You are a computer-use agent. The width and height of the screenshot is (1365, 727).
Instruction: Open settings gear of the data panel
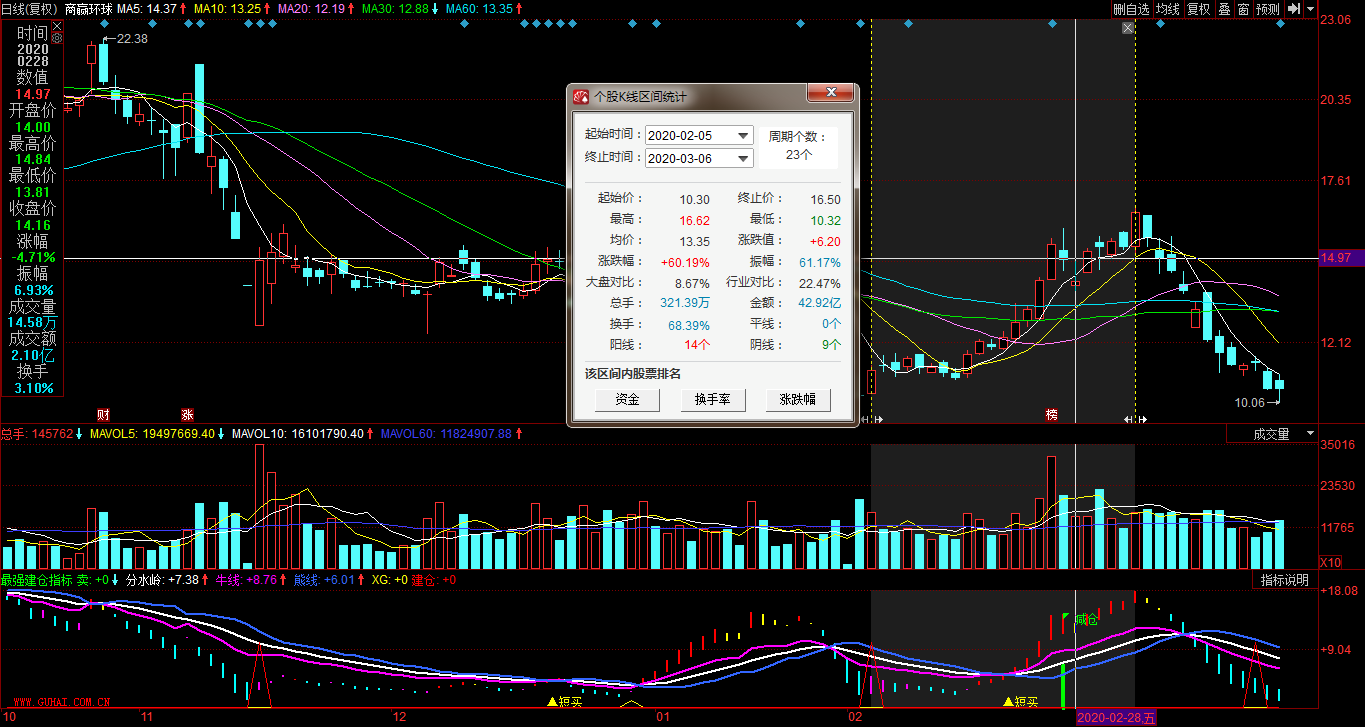click(x=56, y=39)
